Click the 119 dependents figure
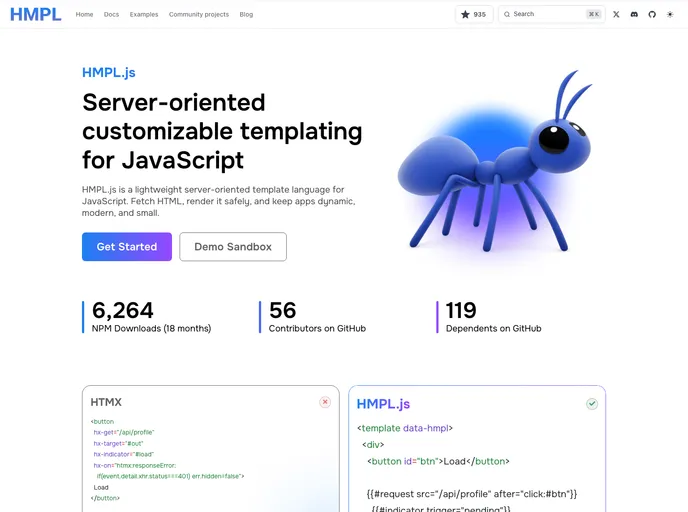688x512 pixels. click(461, 310)
